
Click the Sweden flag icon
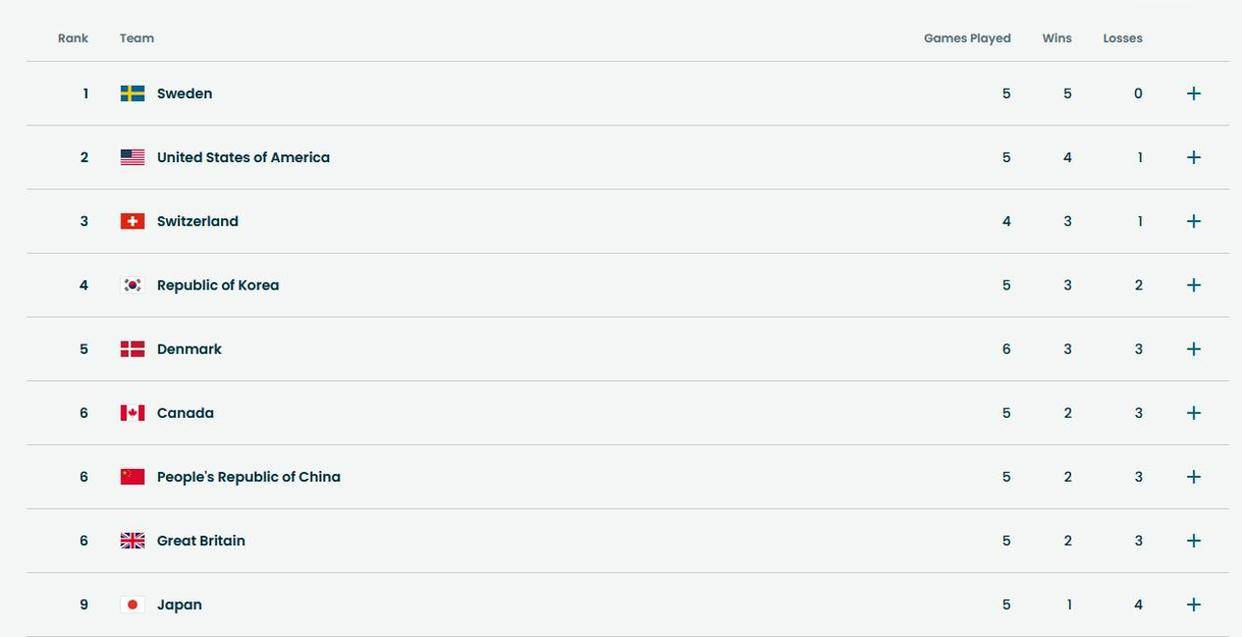(132, 94)
